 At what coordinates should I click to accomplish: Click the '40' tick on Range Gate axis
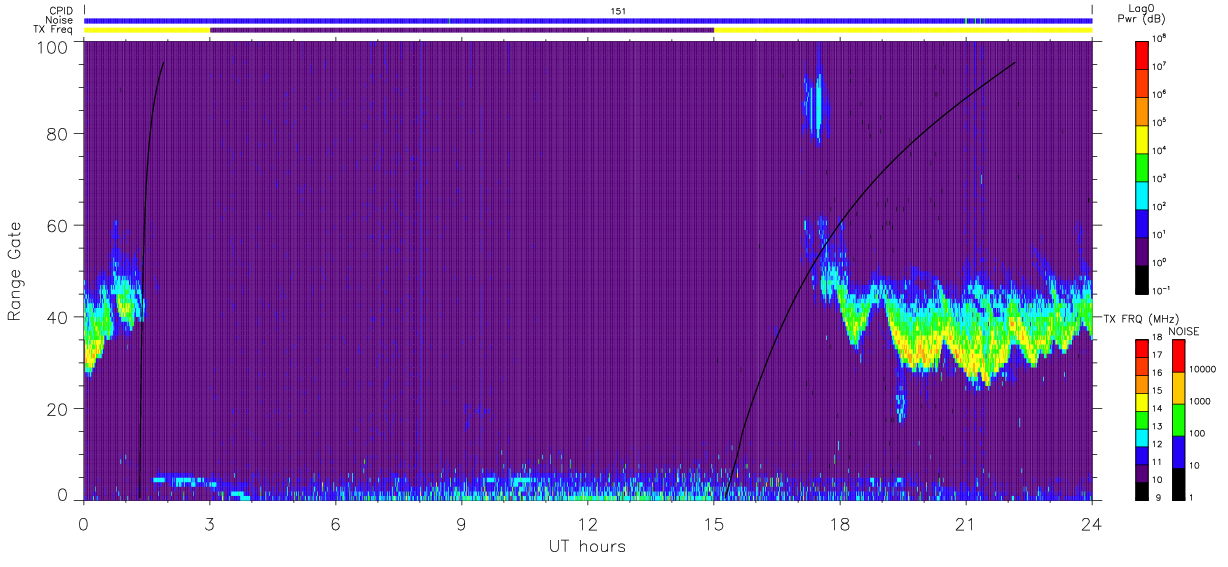point(58,317)
